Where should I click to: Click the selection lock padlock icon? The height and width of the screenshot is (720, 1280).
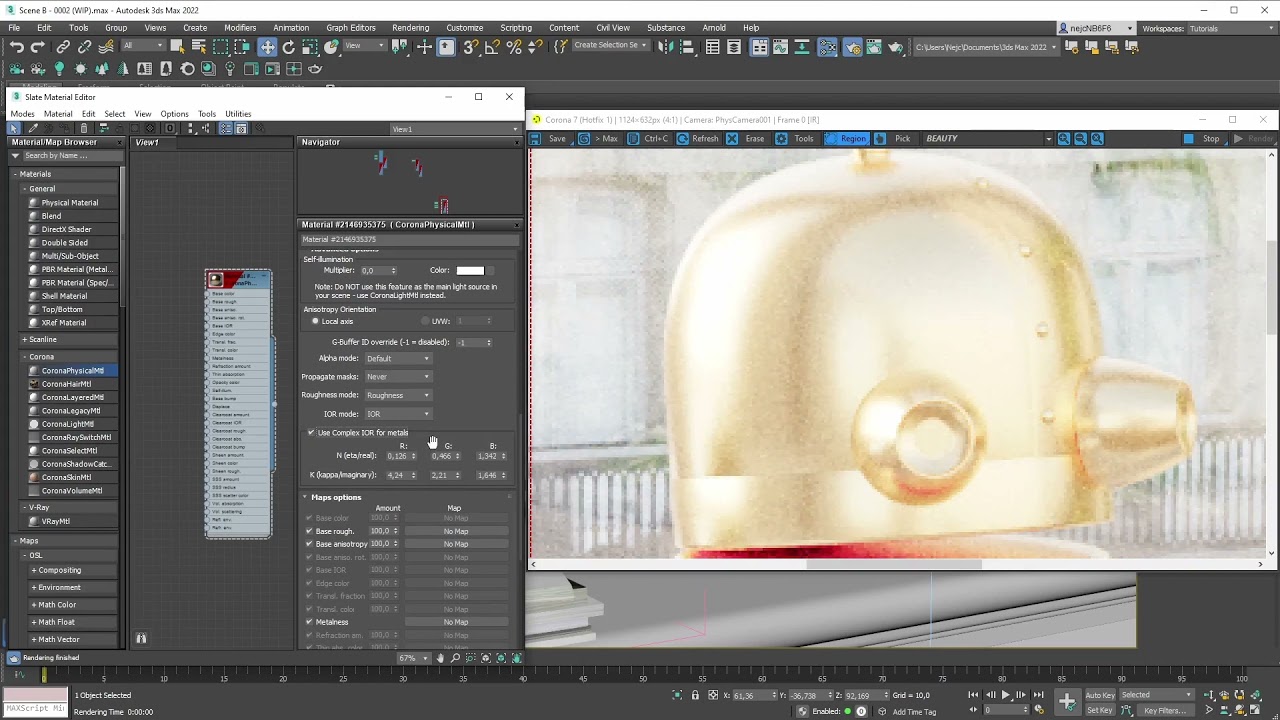(695, 695)
